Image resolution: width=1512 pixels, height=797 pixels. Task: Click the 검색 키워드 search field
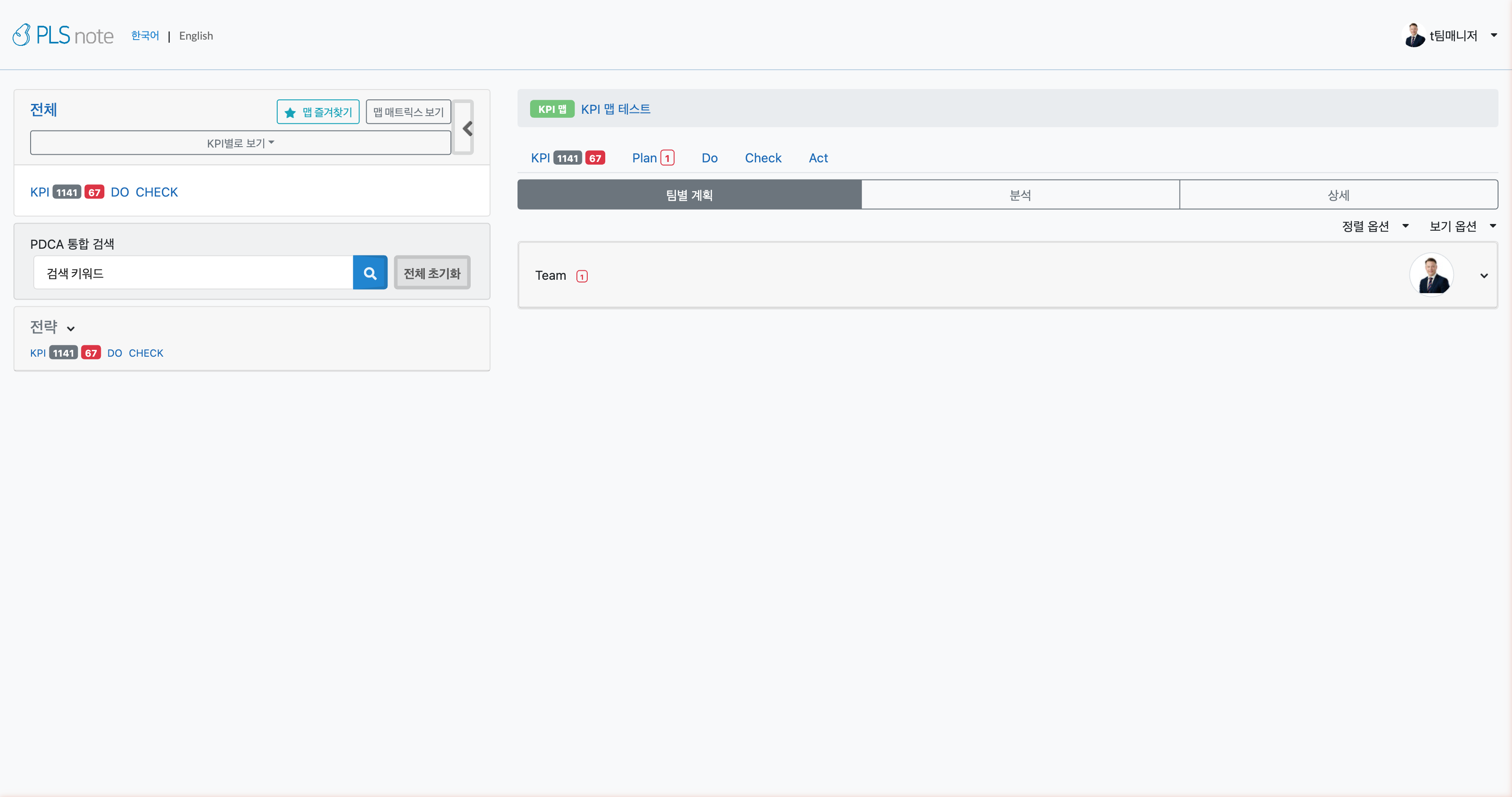(x=193, y=273)
